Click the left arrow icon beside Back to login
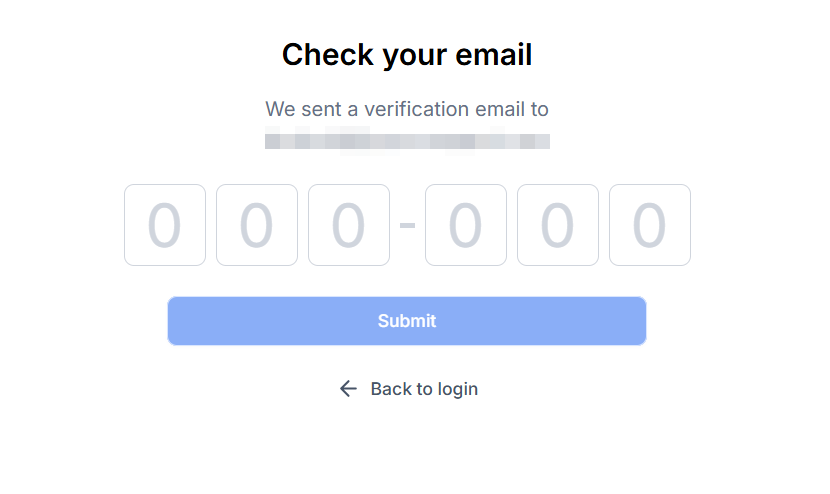Screen dimensions: 830x494 coord(348,389)
